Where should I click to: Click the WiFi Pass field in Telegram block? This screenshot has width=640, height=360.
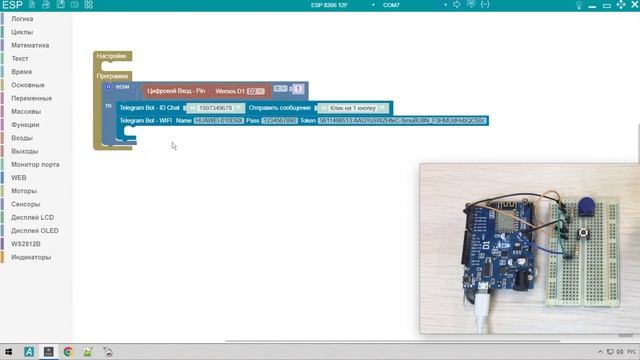(x=279, y=121)
